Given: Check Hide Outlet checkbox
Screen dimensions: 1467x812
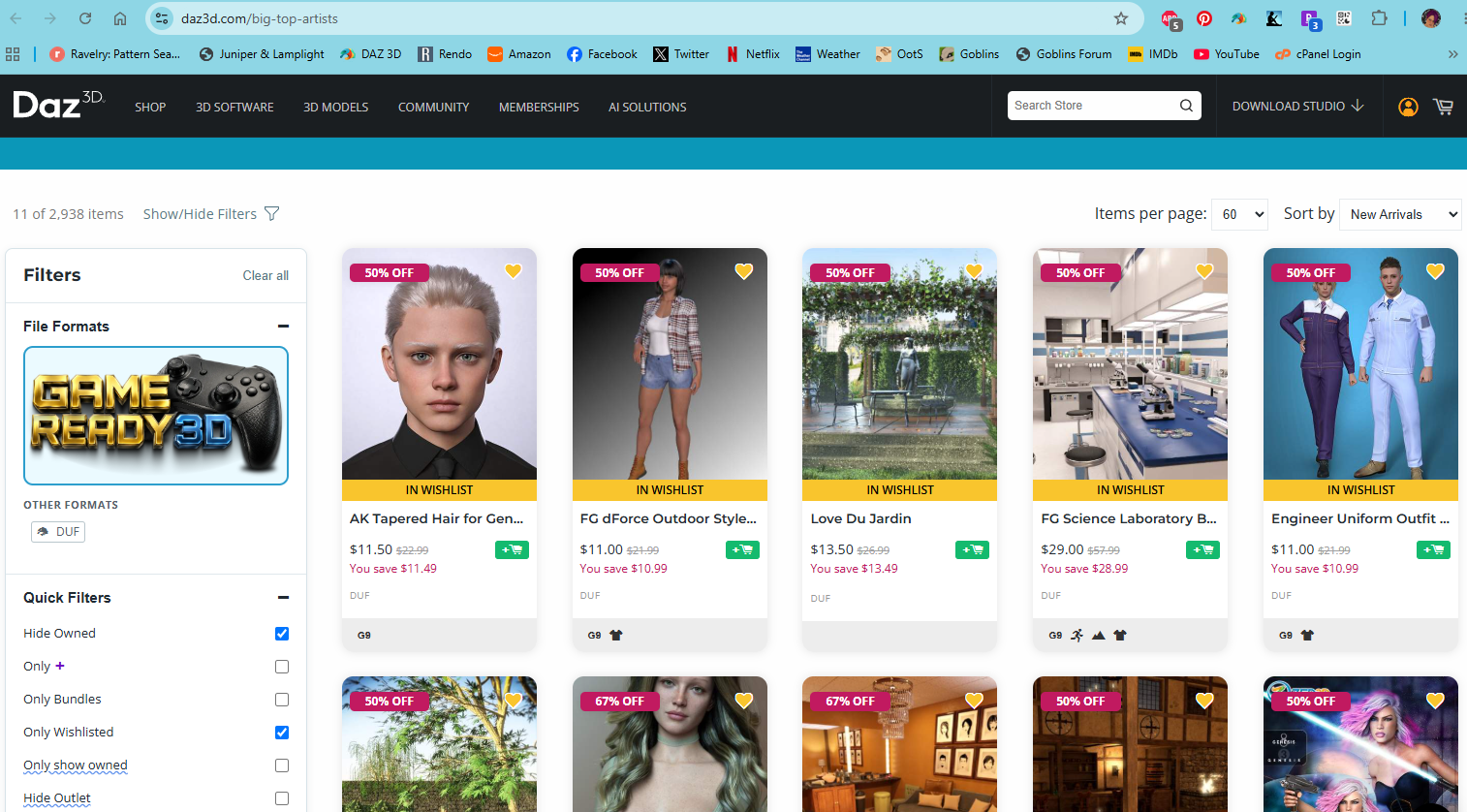Looking at the screenshot, I should (x=282, y=798).
